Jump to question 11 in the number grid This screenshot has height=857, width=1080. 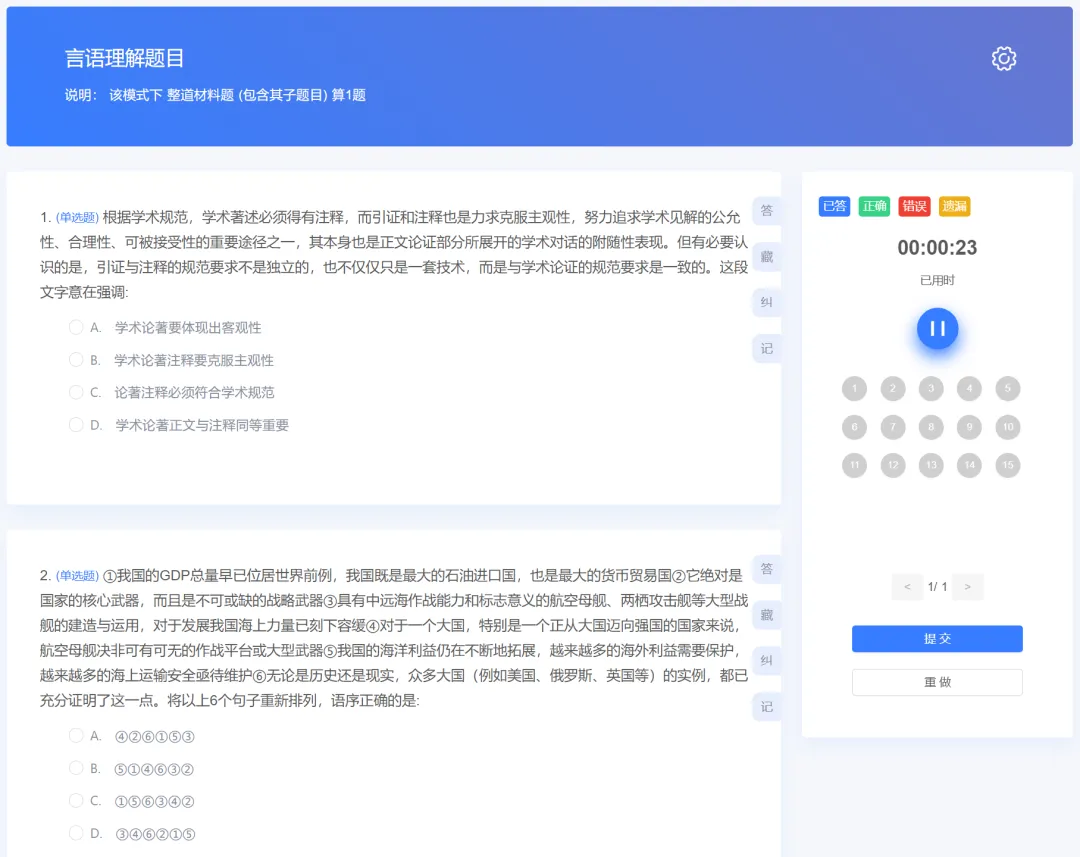click(x=854, y=465)
